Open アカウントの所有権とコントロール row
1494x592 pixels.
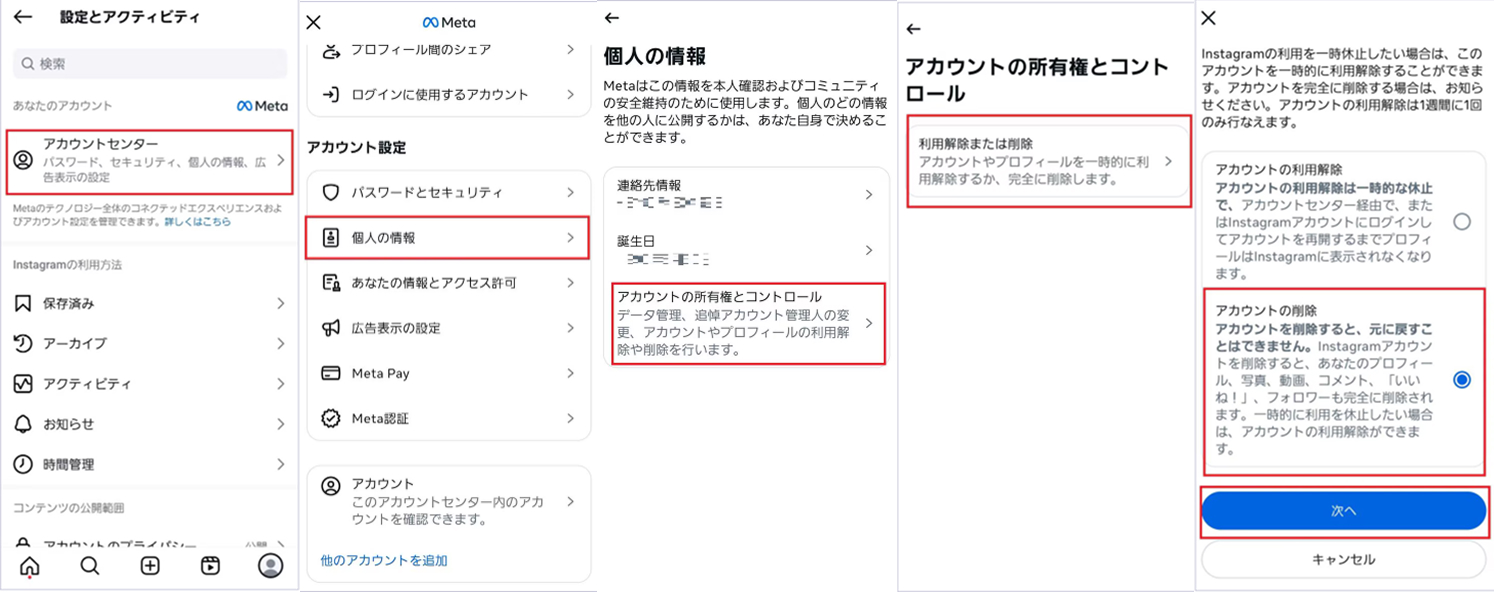pyautogui.click(x=748, y=323)
